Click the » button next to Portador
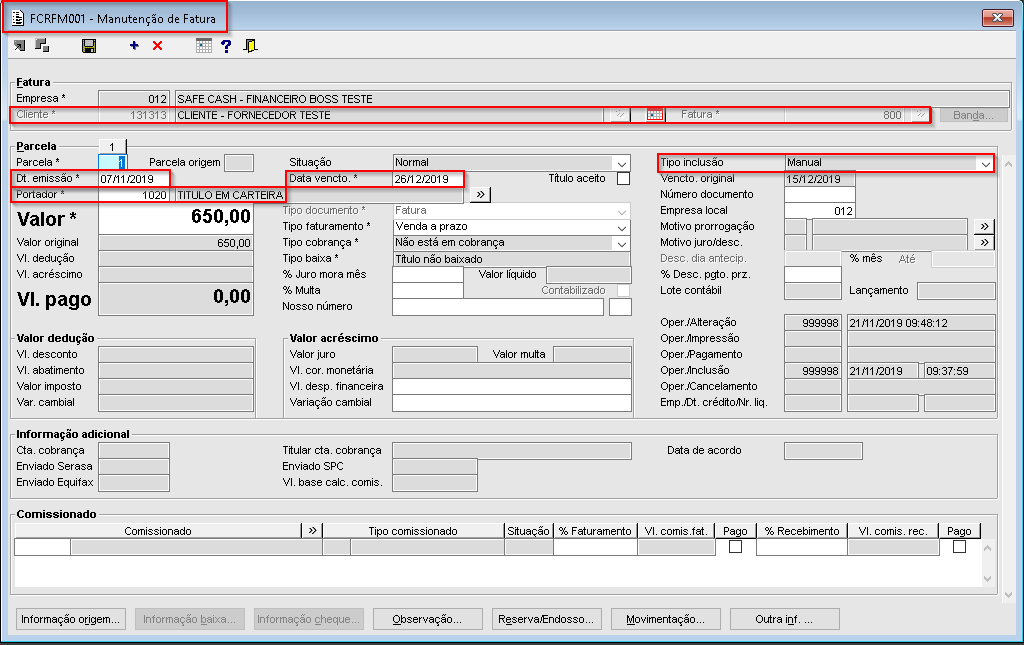The image size is (1024, 645). (x=480, y=195)
